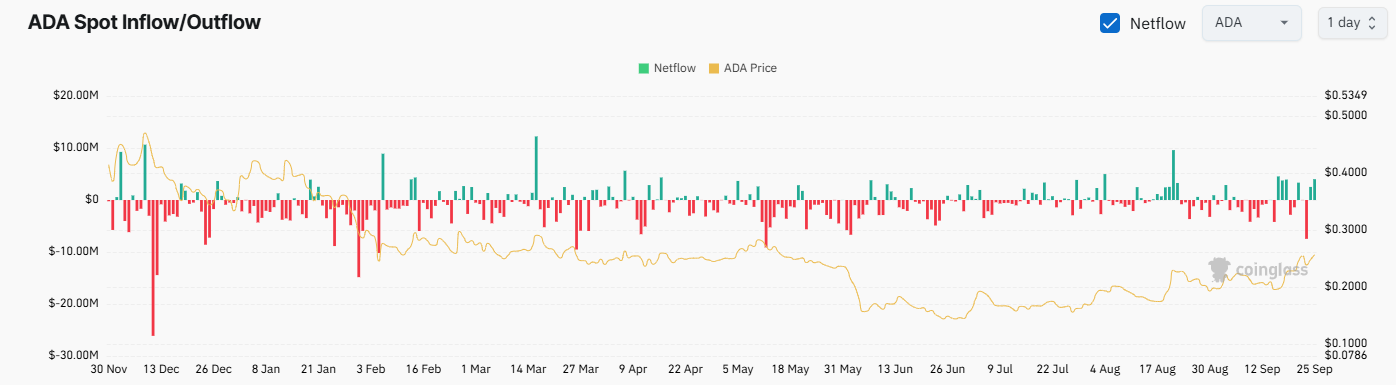The width and height of the screenshot is (1396, 385).
Task: Click the largest red outflow bar near 13 Dec
Action: 153,268
